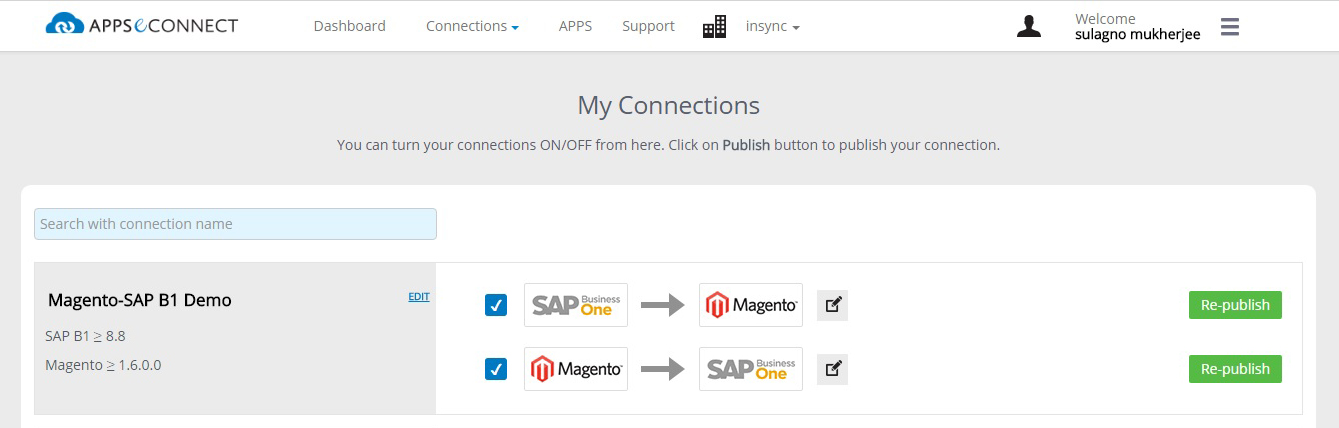Open the hamburger menu icon

point(1230,27)
